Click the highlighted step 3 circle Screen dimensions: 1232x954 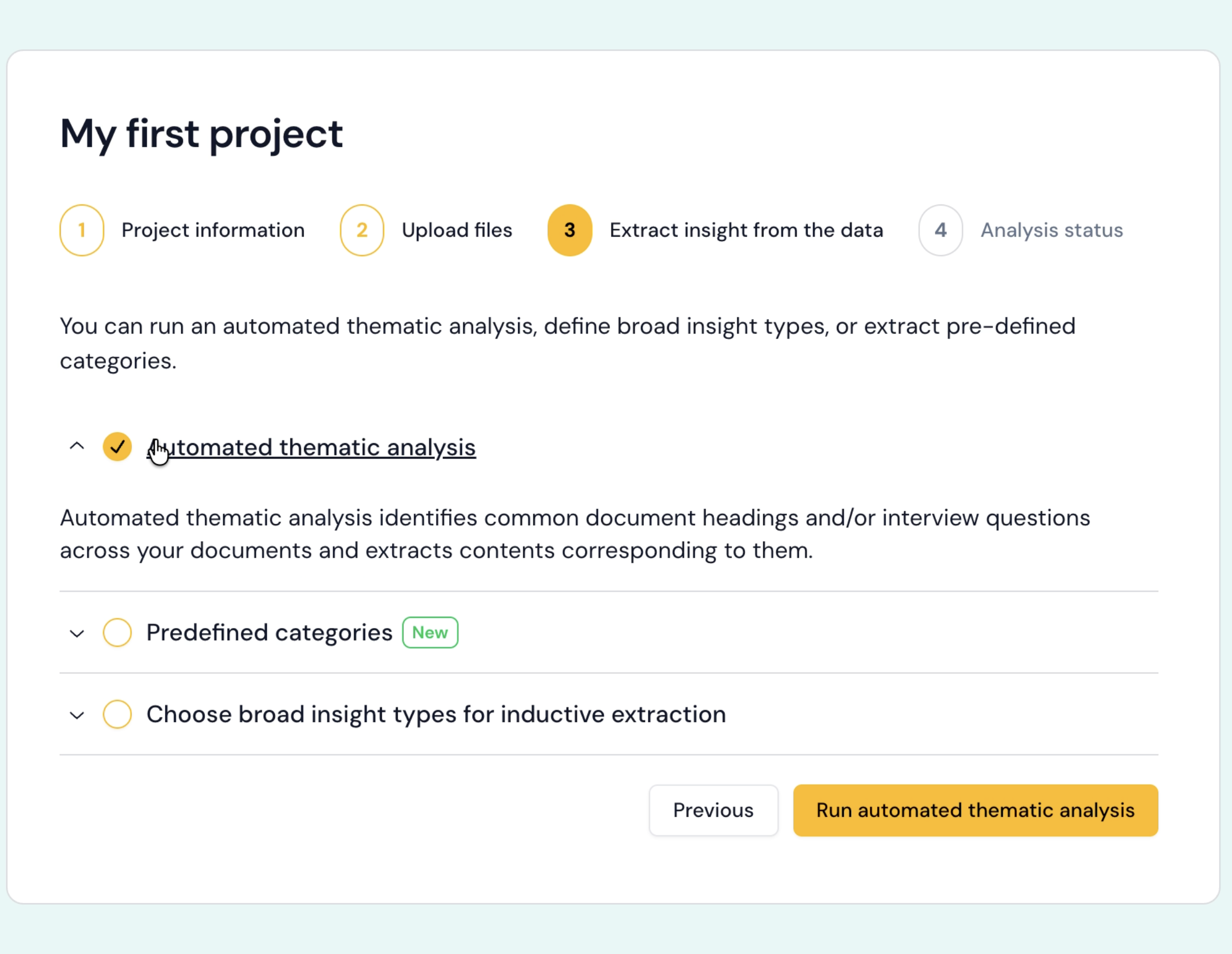tap(569, 230)
